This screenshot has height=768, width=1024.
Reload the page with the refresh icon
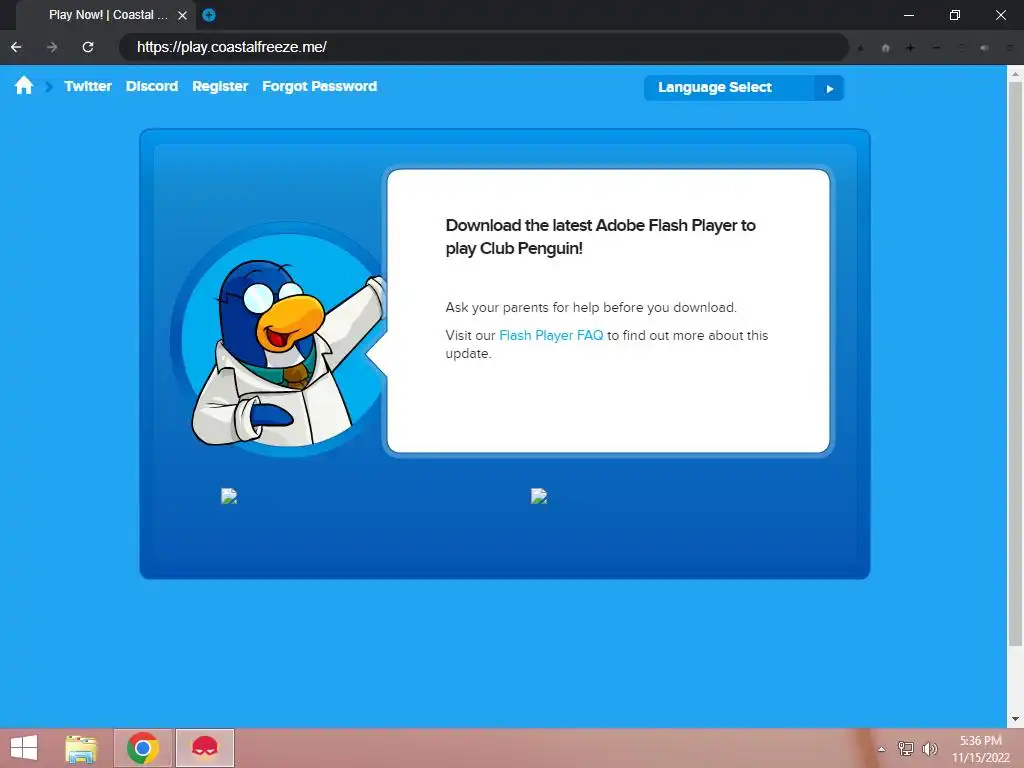[88, 47]
